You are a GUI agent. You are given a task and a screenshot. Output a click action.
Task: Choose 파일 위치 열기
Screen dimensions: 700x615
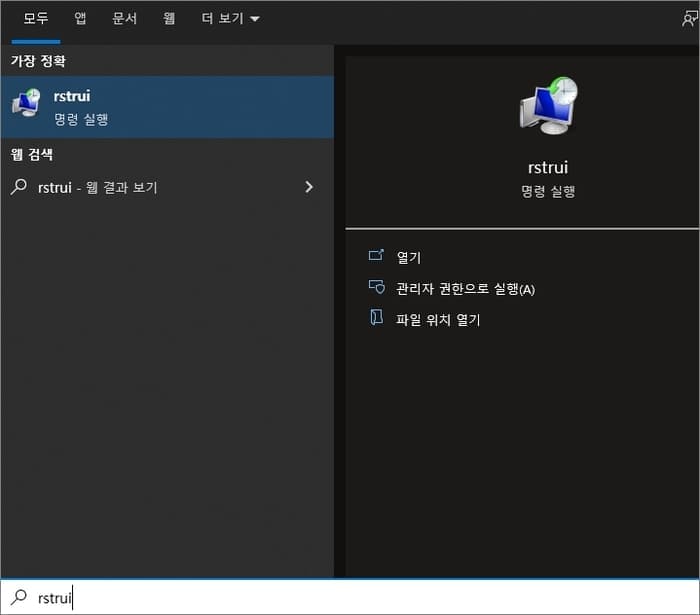tap(438, 320)
